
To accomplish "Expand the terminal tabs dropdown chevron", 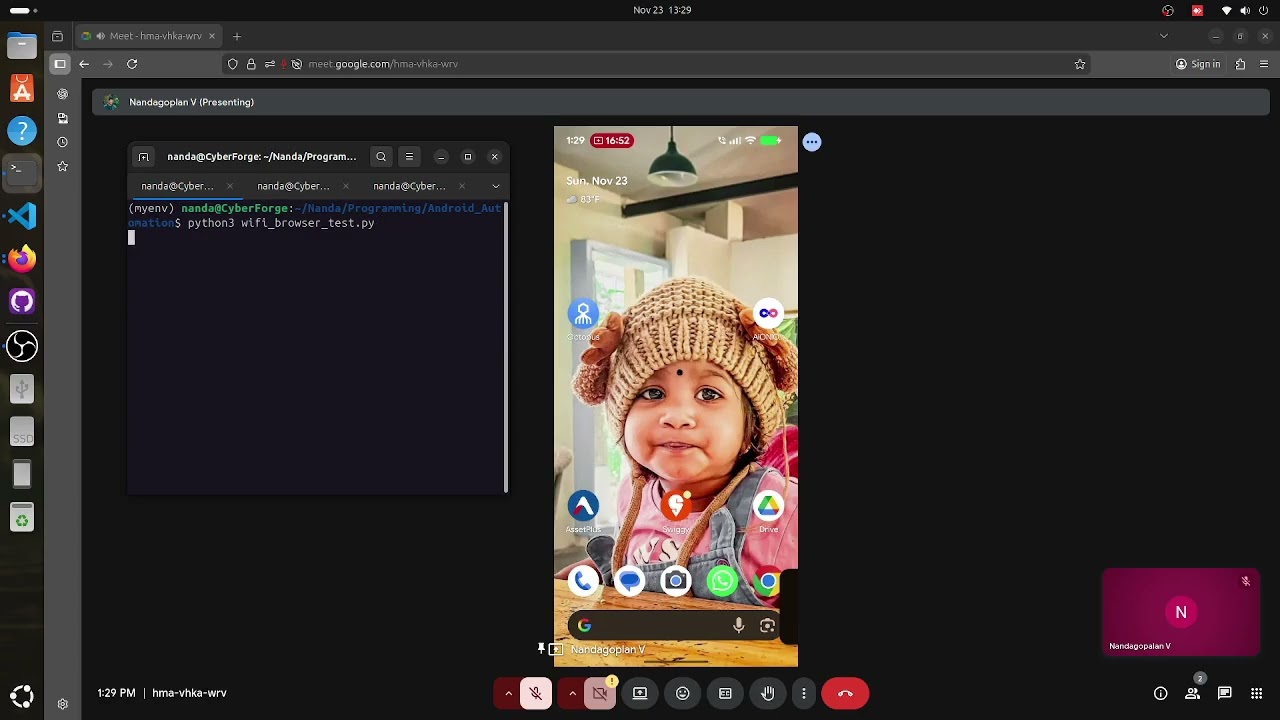I will pos(496,186).
